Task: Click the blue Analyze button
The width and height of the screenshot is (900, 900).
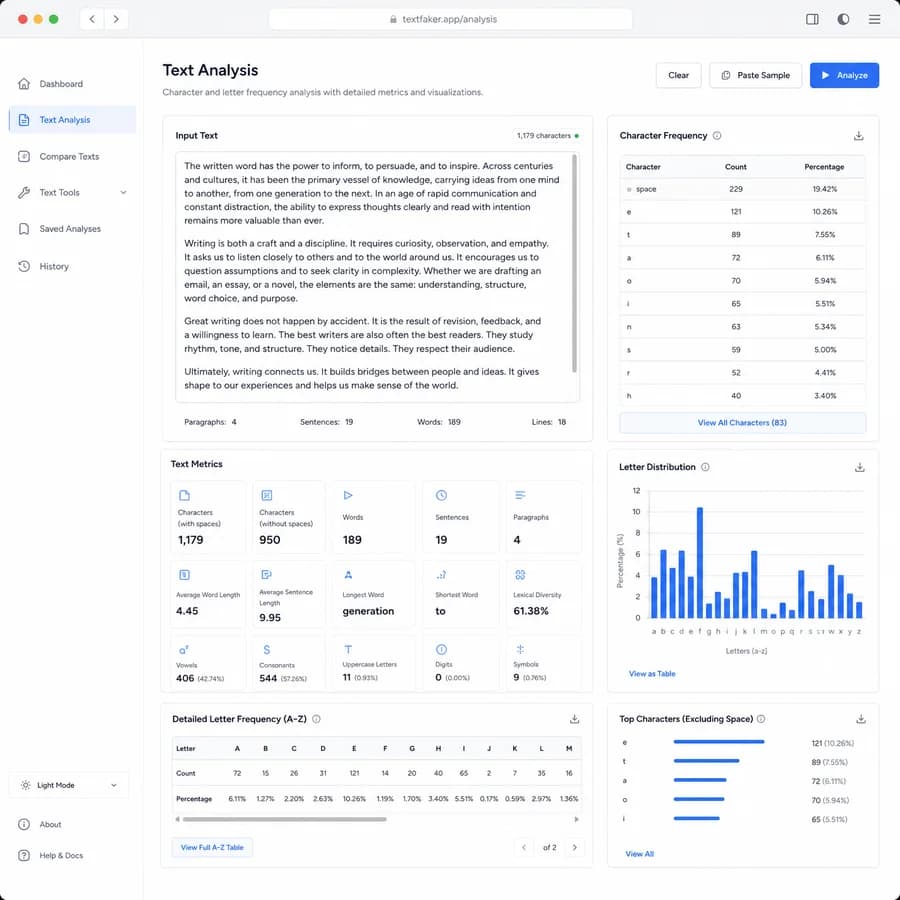Action: [x=844, y=75]
